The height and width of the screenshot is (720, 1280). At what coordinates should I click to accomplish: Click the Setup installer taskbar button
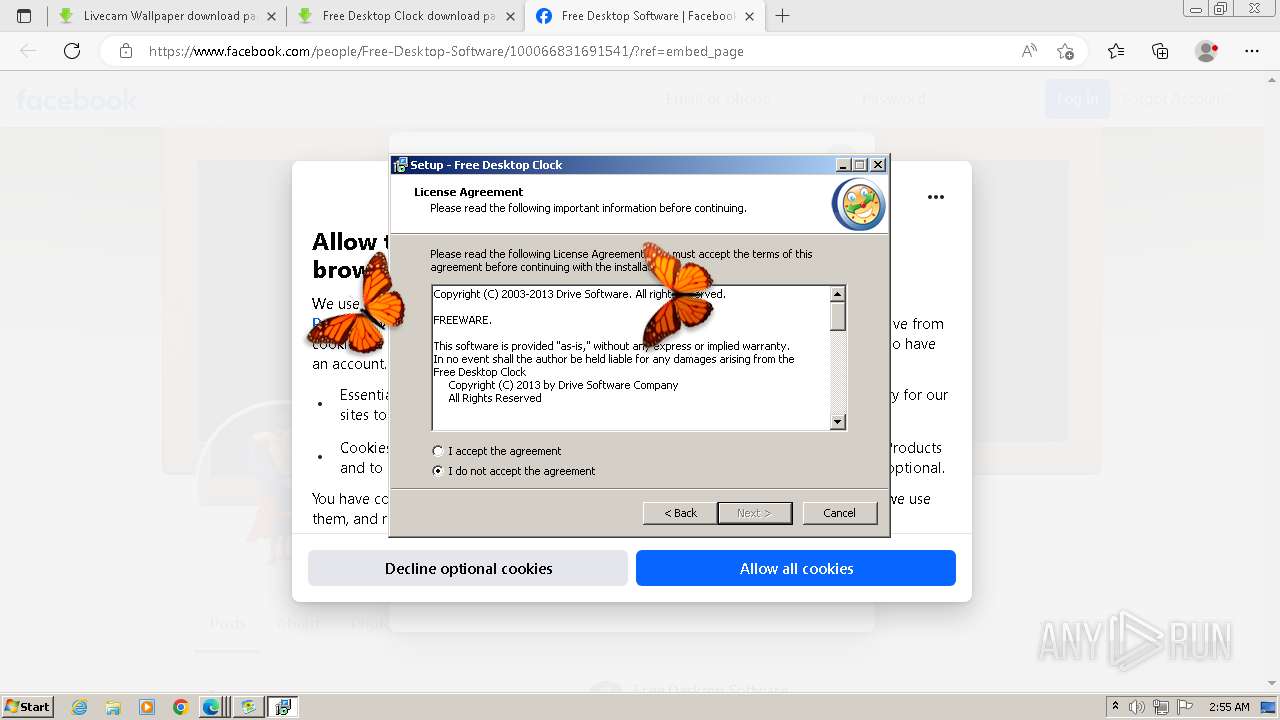coord(282,707)
